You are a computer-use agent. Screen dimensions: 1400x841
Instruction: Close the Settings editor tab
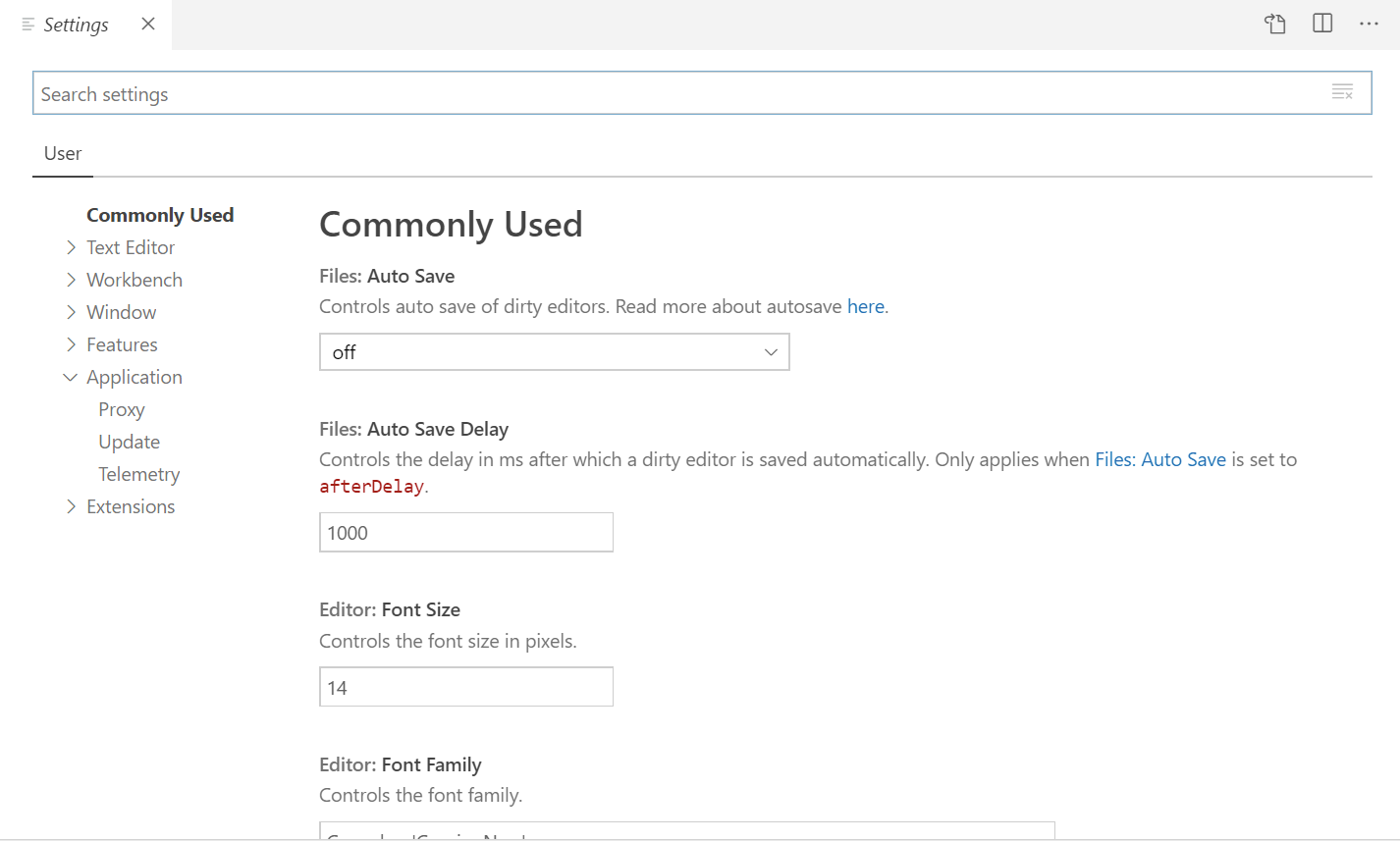(x=148, y=25)
